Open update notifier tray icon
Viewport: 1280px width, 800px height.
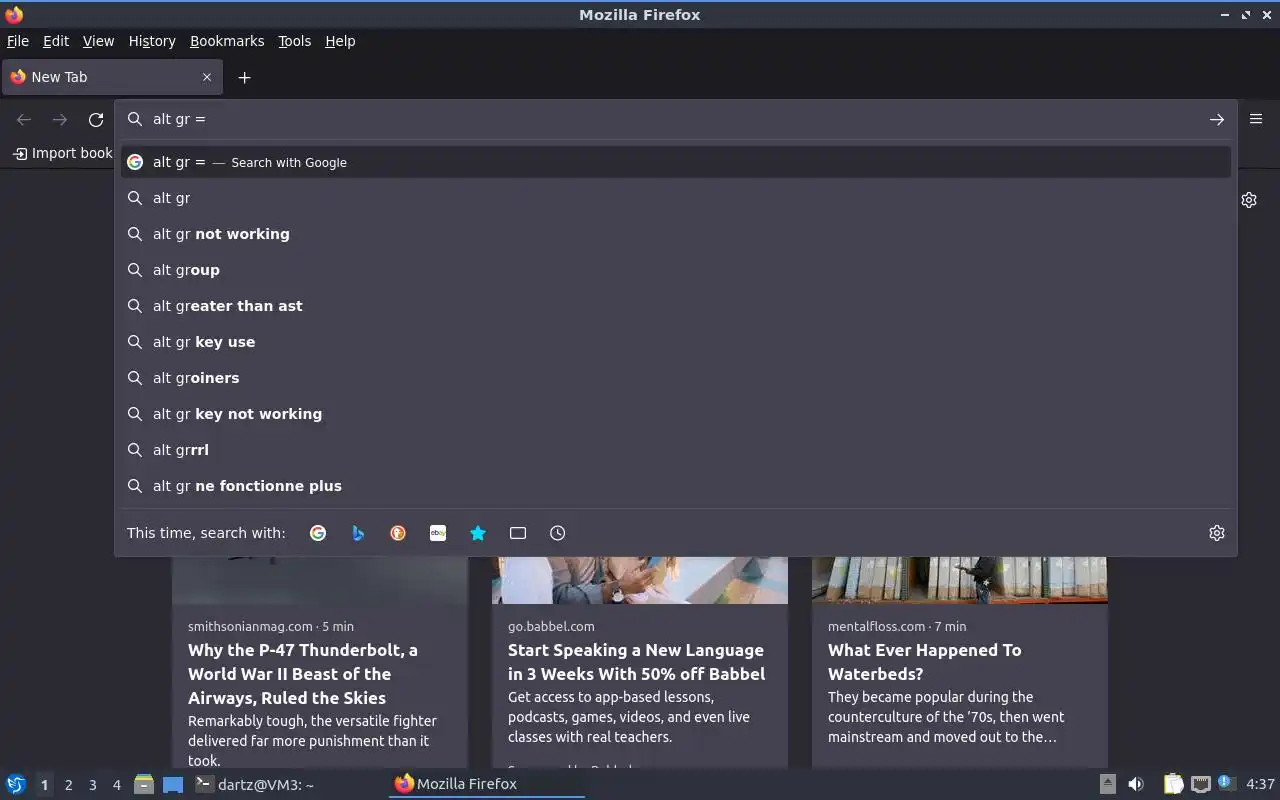tap(1227, 783)
